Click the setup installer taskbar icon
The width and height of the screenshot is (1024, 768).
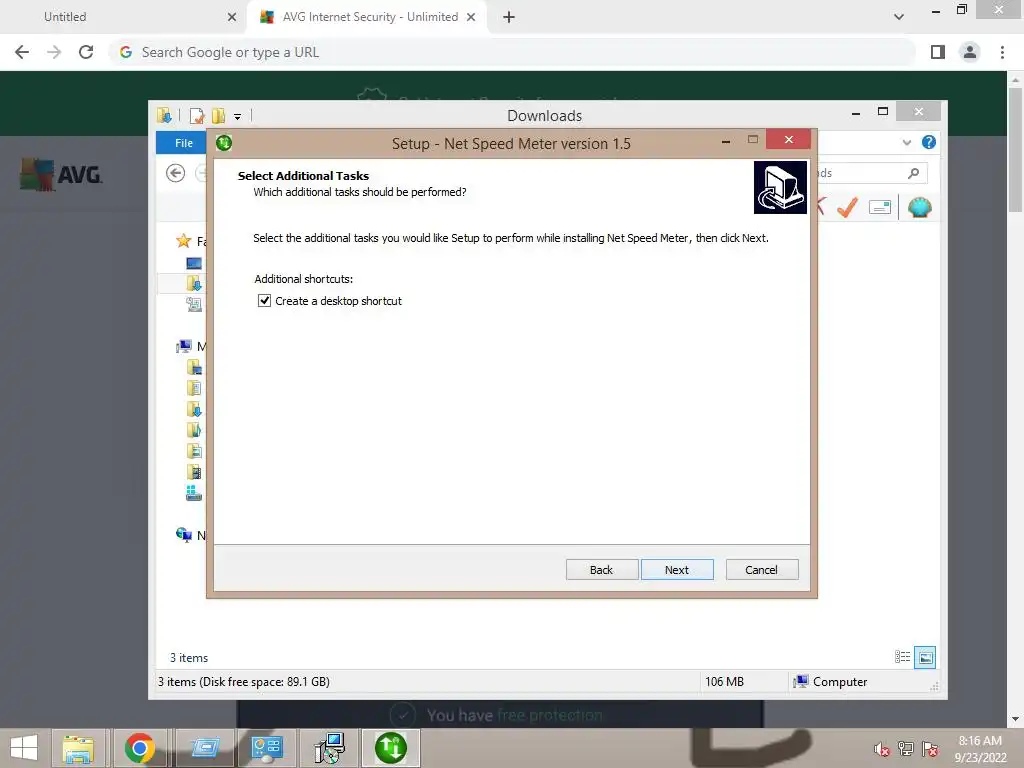(x=329, y=748)
